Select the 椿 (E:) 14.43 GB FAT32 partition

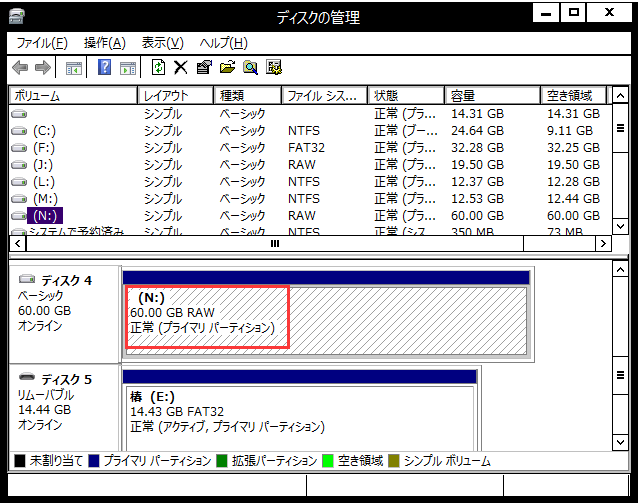pyautogui.click(x=300, y=418)
